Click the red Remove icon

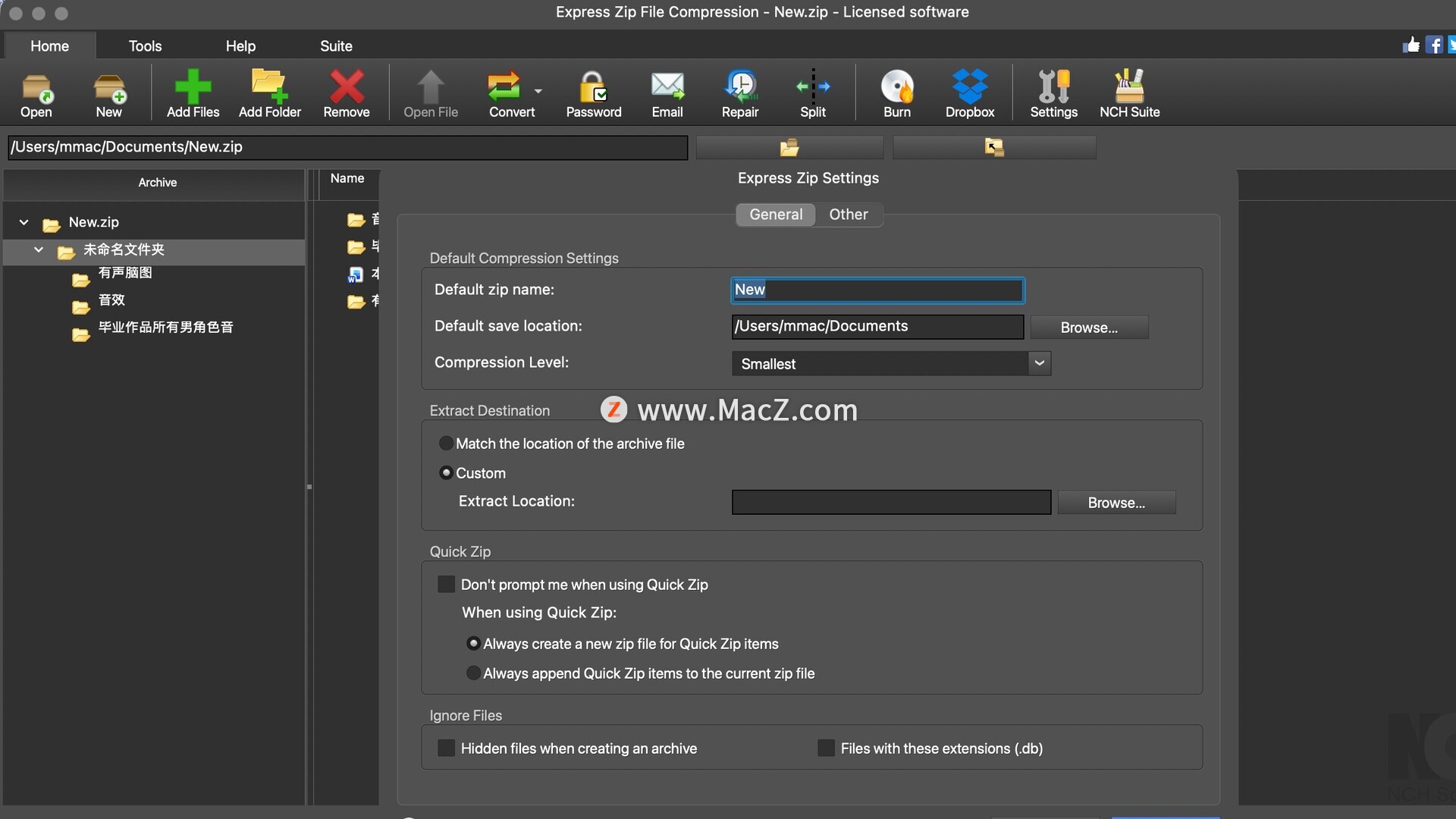[346, 87]
